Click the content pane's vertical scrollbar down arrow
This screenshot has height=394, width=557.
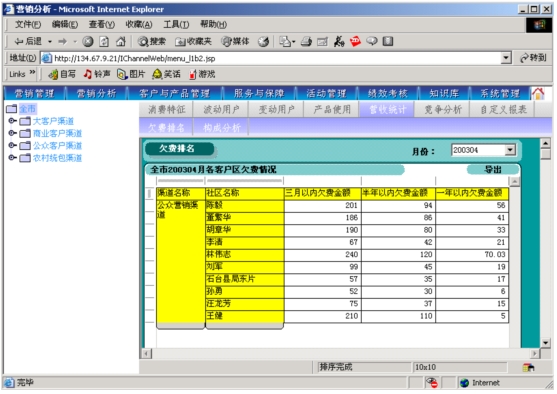545,342
